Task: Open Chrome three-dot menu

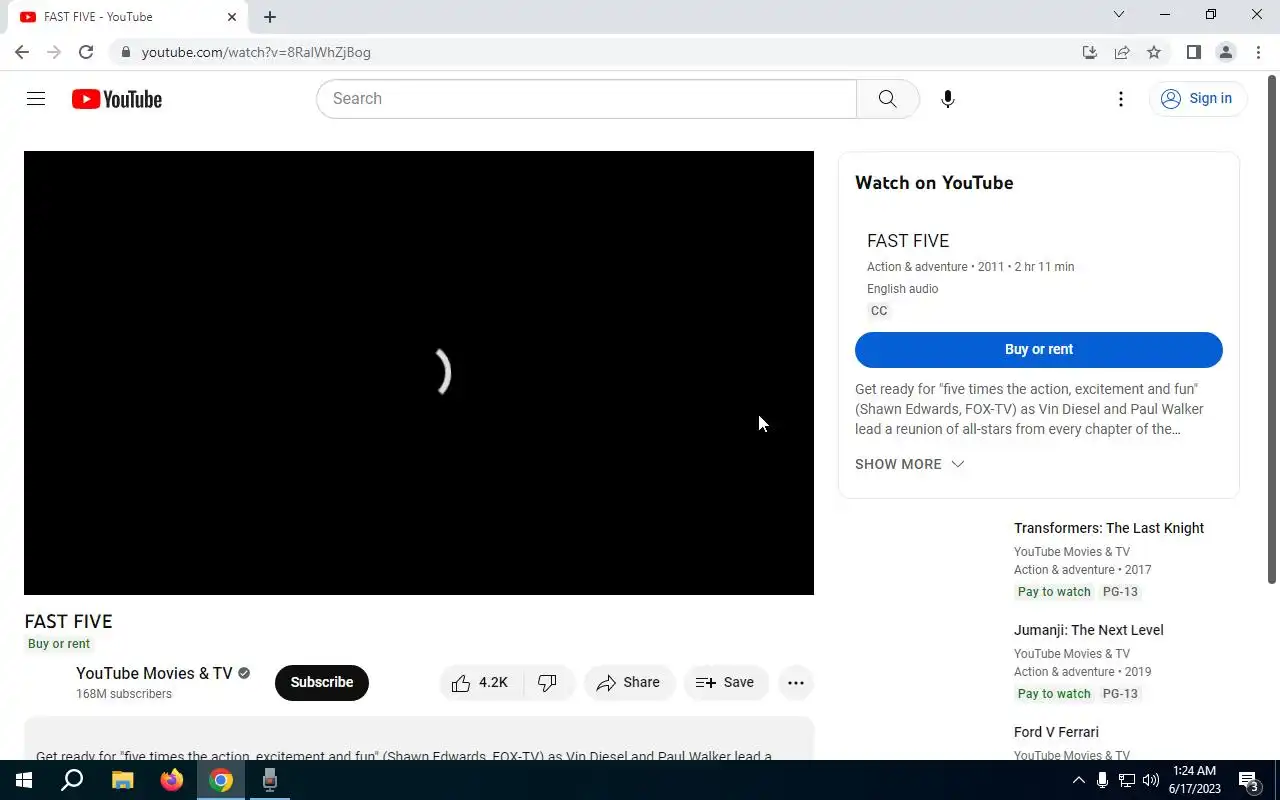Action: (x=1257, y=52)
